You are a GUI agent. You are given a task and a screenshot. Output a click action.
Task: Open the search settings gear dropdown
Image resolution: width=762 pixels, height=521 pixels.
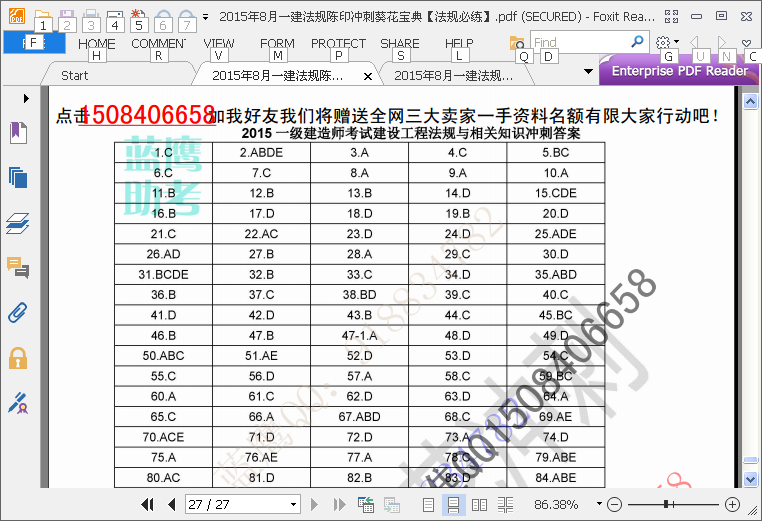point(667,42)
